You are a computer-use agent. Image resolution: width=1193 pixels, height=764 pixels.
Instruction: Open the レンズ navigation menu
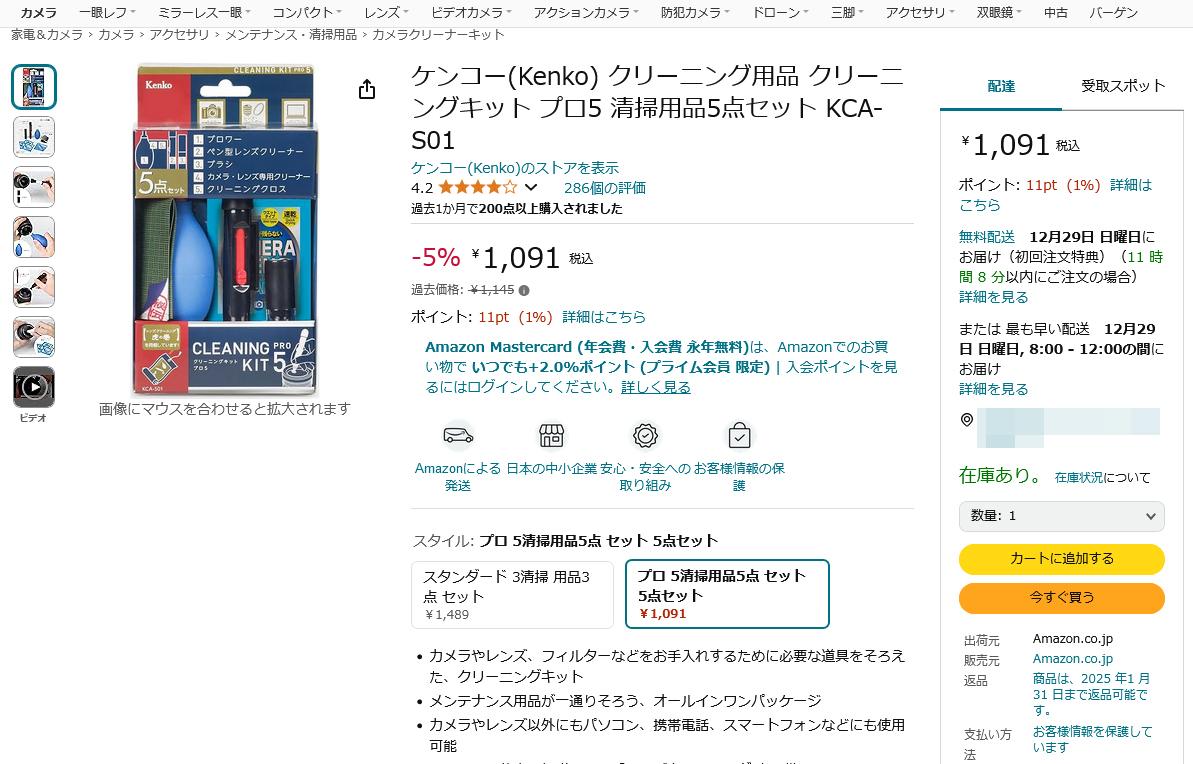pos(385,12)
